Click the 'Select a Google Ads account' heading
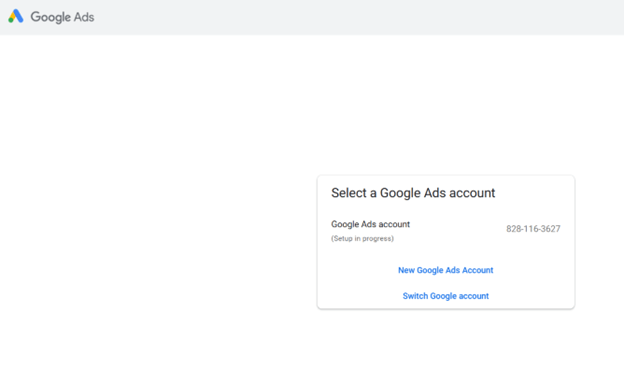 (413, 193)
